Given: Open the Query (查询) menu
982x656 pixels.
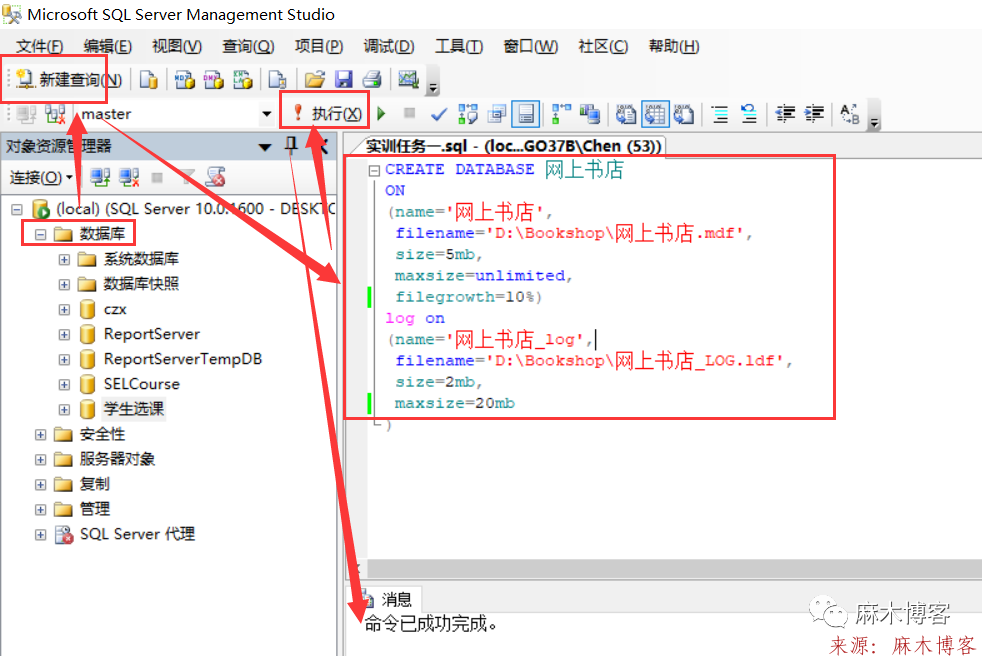Looking at the screenshot, I should pos(248,46).
